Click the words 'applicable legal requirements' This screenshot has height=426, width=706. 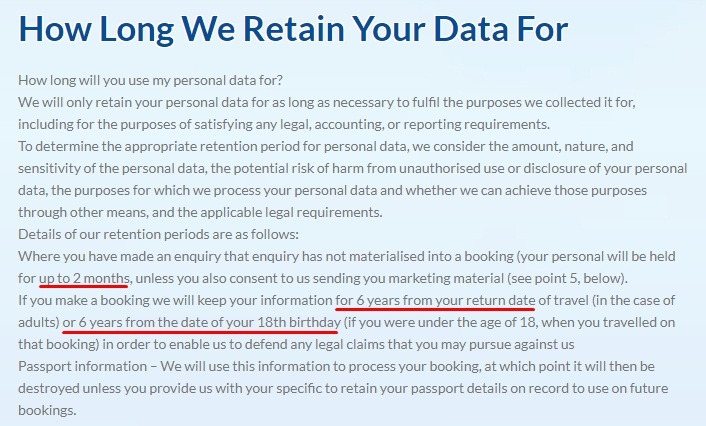pos(291,212)
